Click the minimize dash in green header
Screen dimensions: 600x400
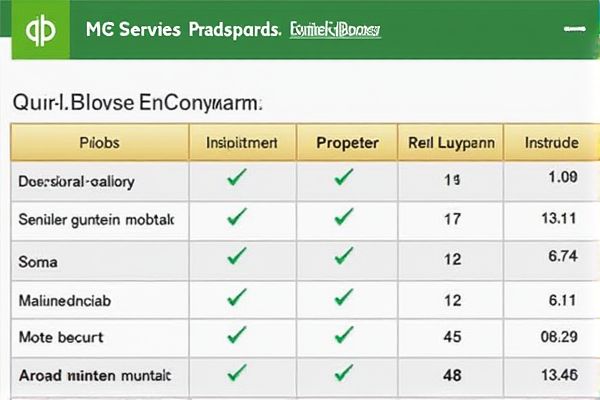point(575,29)
